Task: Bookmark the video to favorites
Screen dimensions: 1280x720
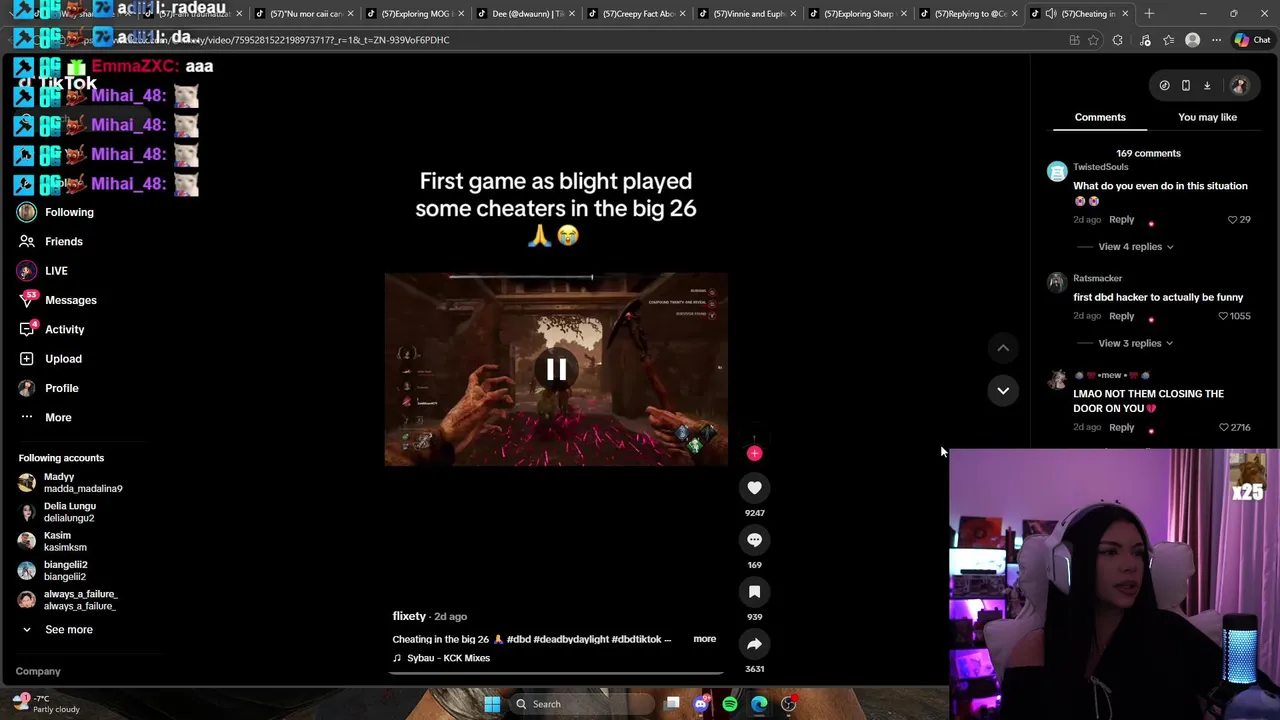Action: [x=754, y=592]
